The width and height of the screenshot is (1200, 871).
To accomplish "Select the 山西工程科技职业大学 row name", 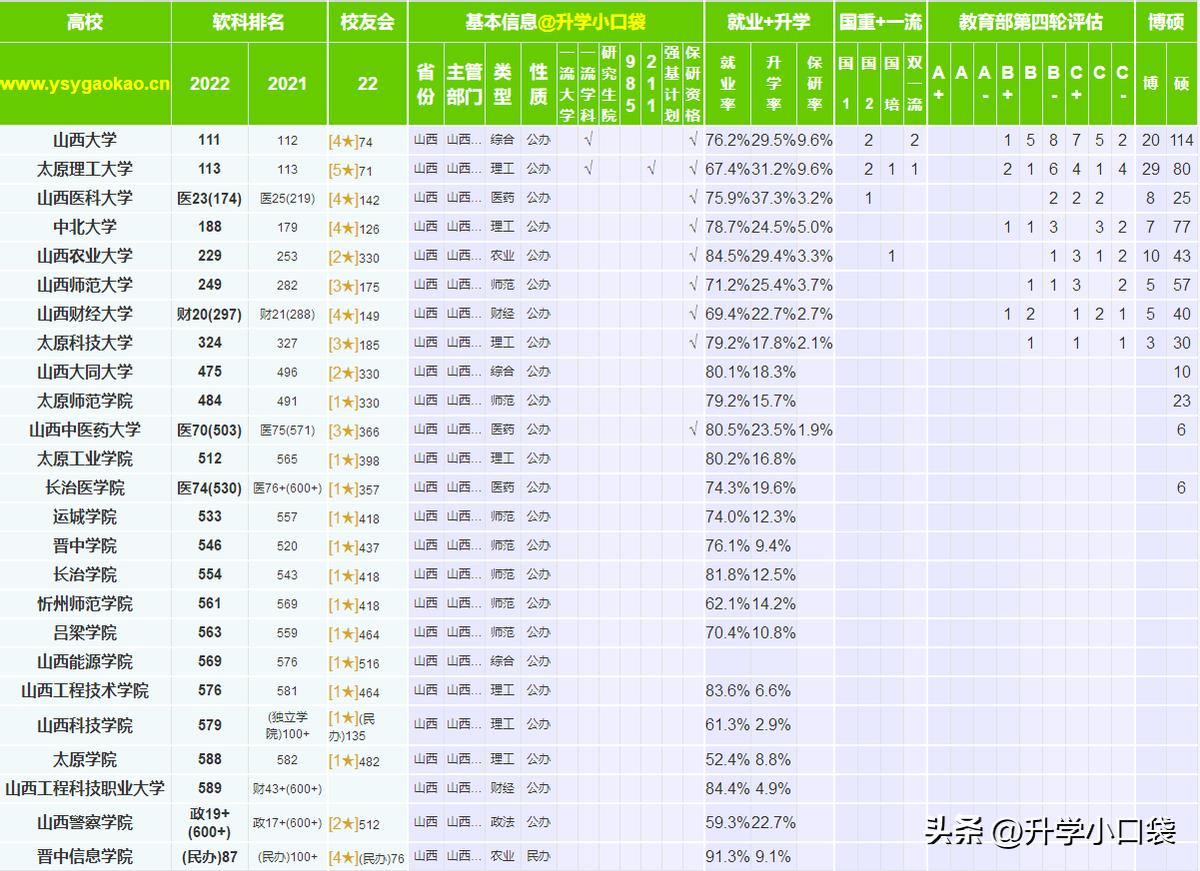I will 85,788.
